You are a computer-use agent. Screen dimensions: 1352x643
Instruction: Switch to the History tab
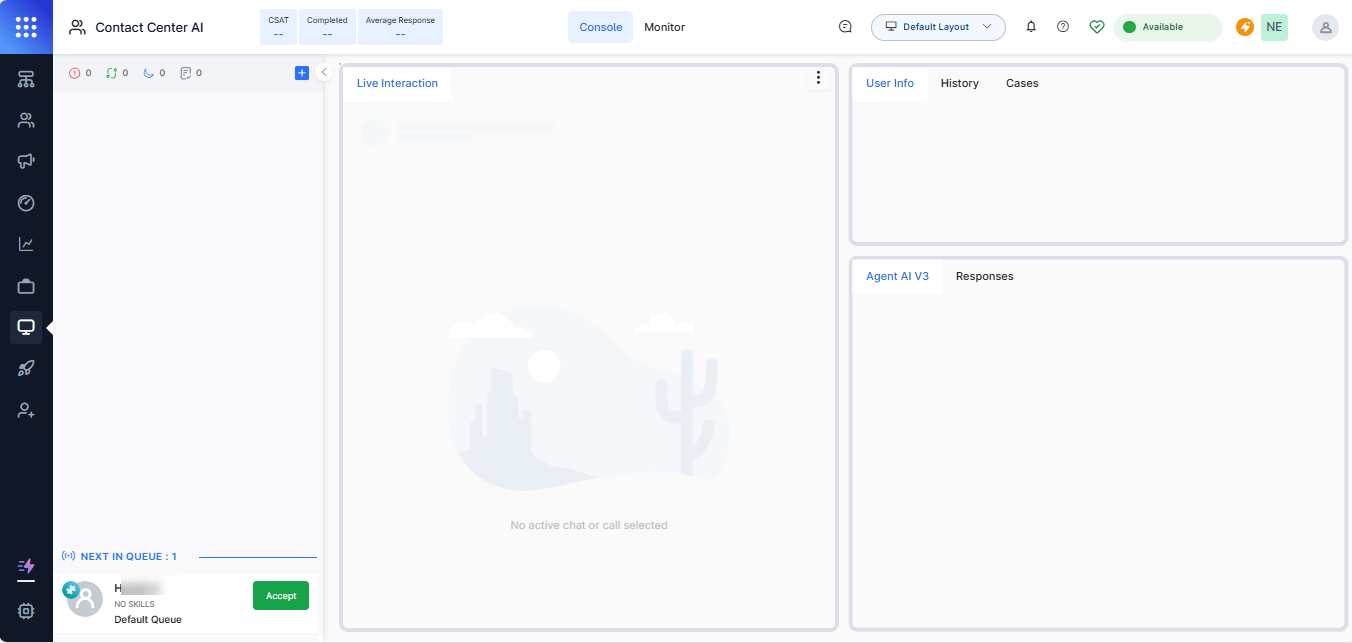click(959, 83)
